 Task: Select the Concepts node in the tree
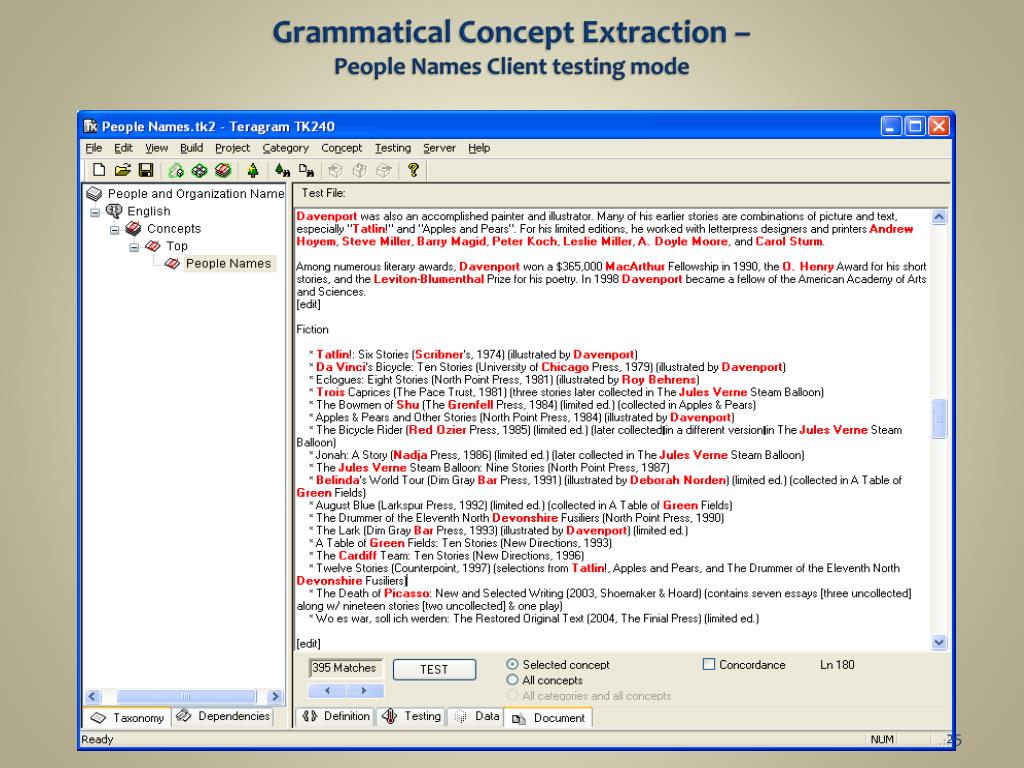174,229
